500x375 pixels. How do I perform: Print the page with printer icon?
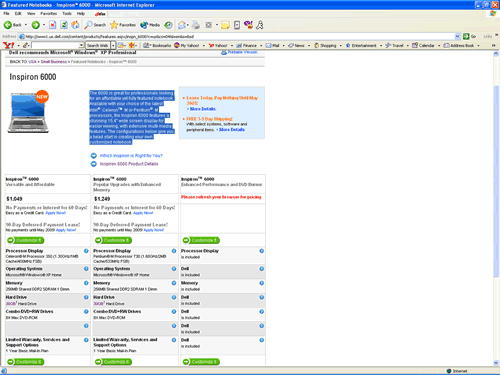196,25
